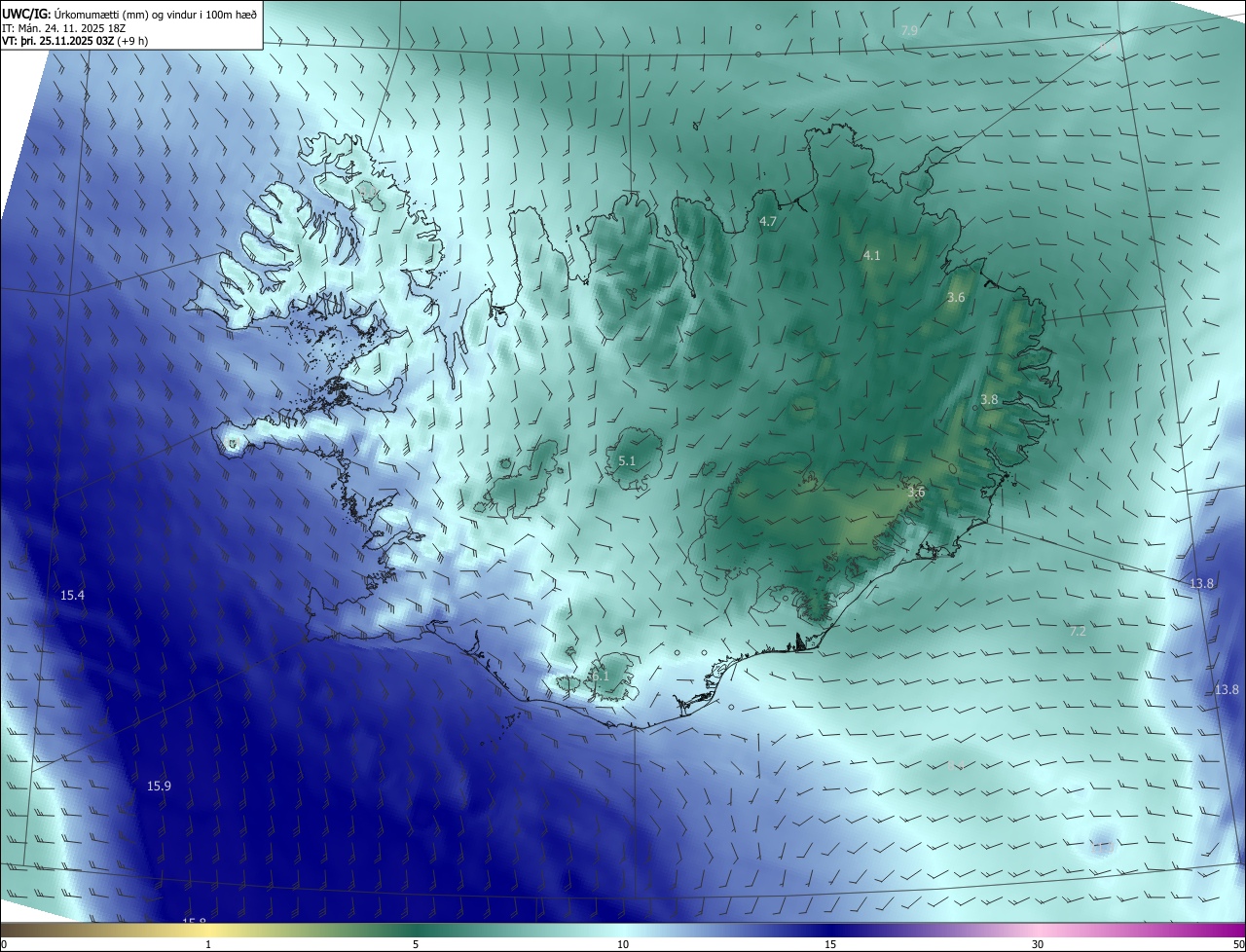Click the '5.1' value label on the Hofsjökull glacier outline
Image resolution: width=1246 pixels, height=952 pixels.
627,461
